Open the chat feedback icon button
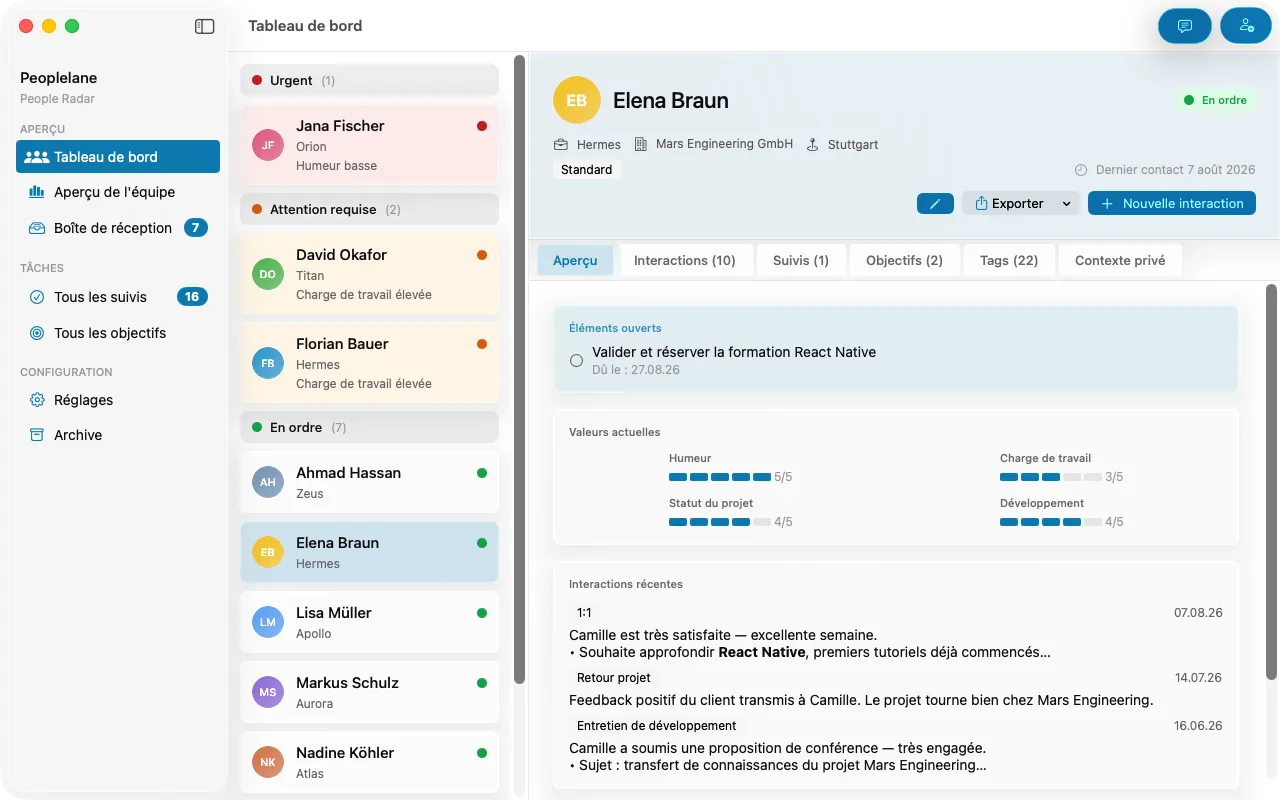This screenshot has height=800, width=1280. click(x=1185, y=26)
